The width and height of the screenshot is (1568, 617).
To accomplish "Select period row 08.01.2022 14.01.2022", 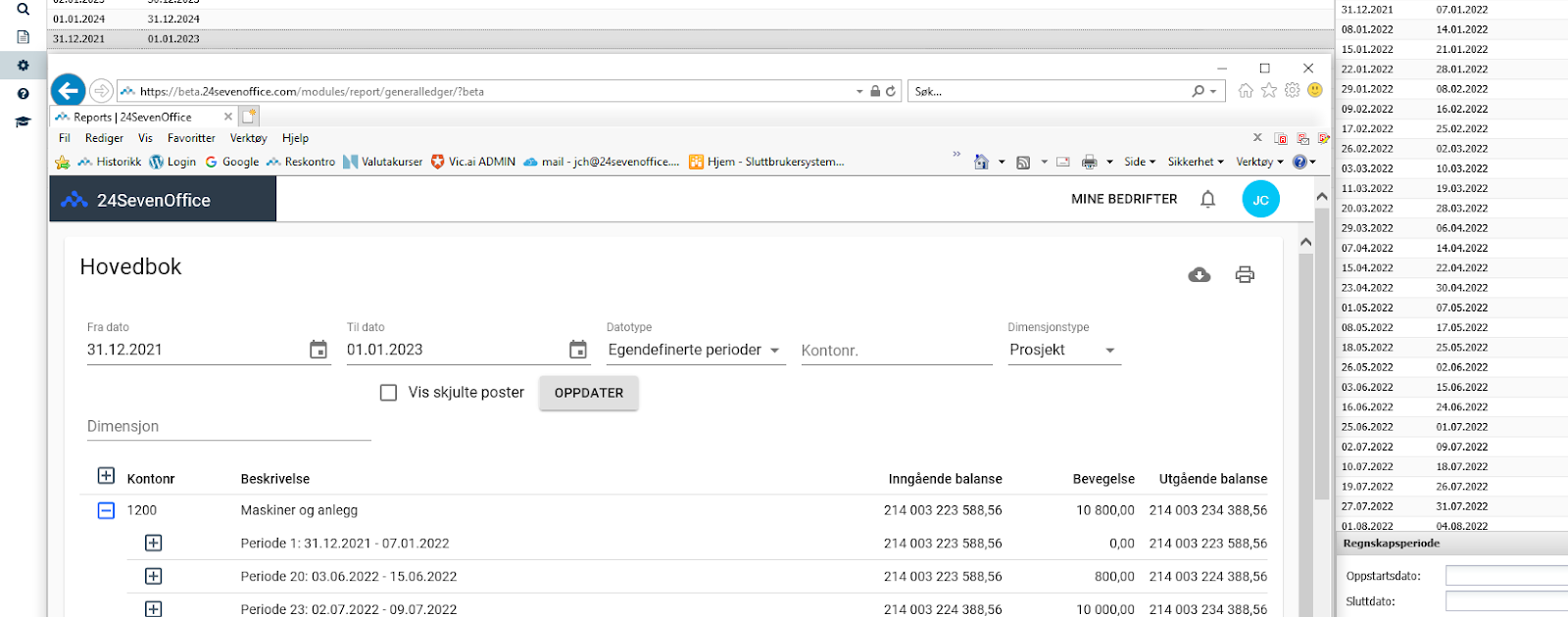I will tap(1452, 29).
